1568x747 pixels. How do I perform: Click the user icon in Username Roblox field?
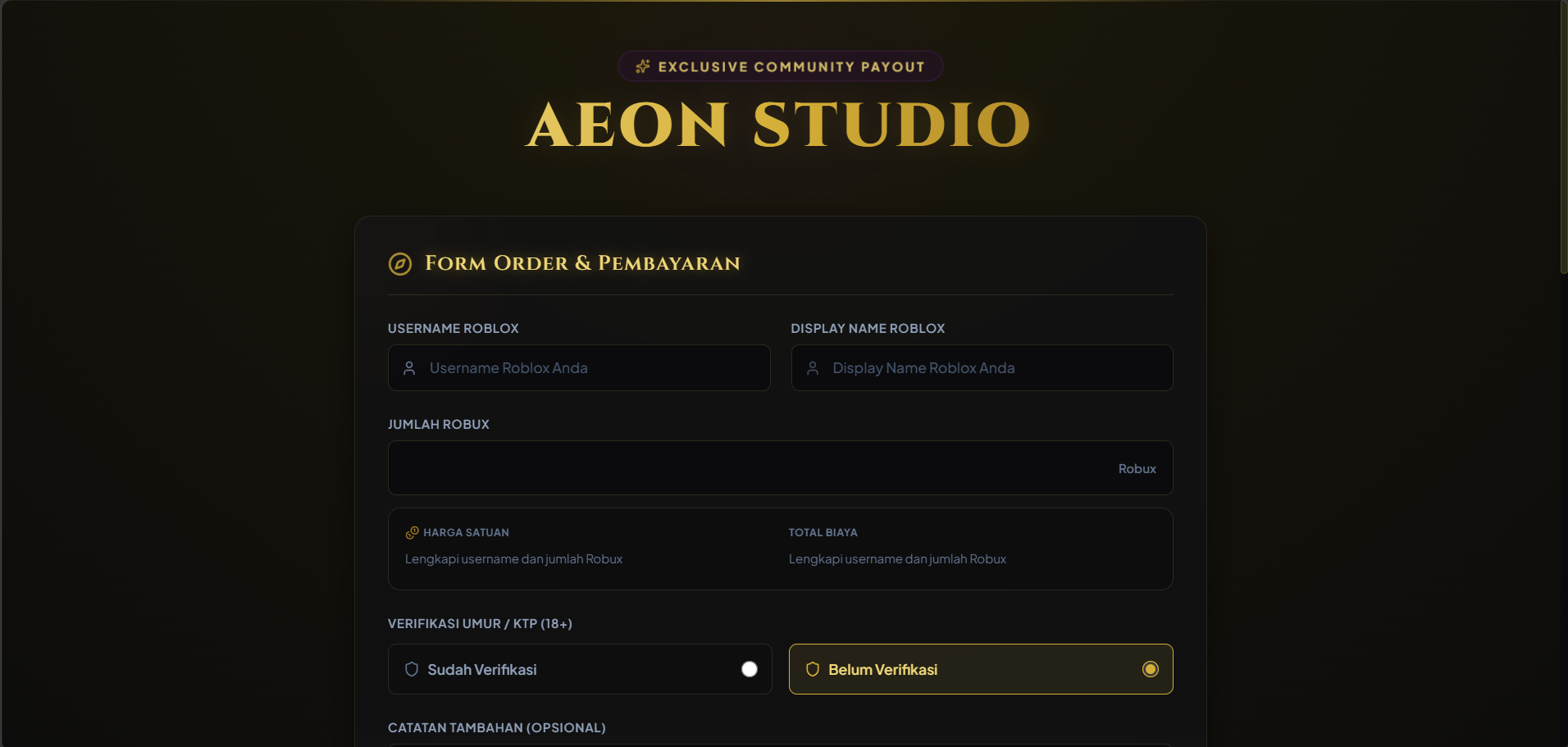click(409, 368)
